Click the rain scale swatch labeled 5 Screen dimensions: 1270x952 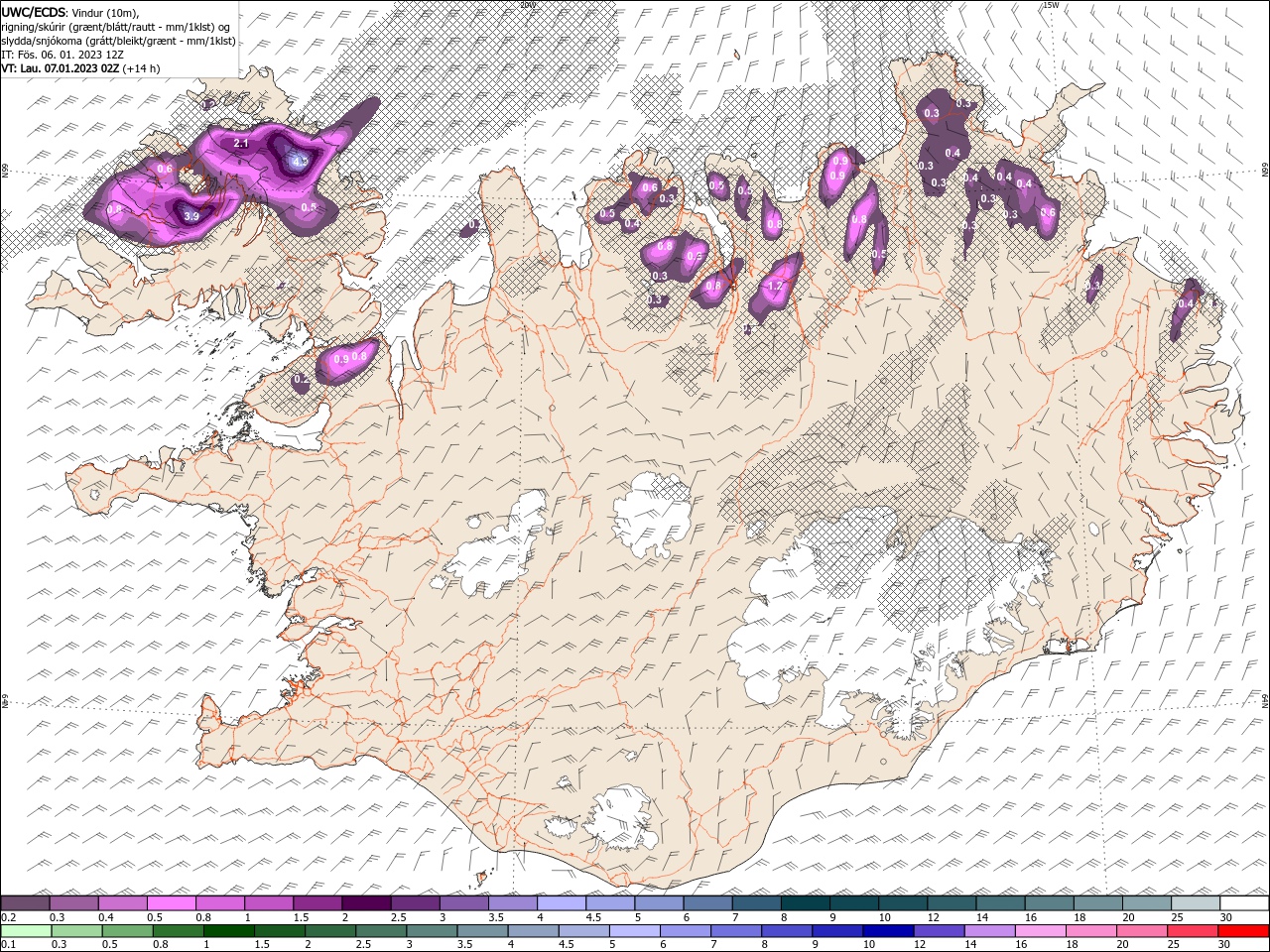point(635,931)
